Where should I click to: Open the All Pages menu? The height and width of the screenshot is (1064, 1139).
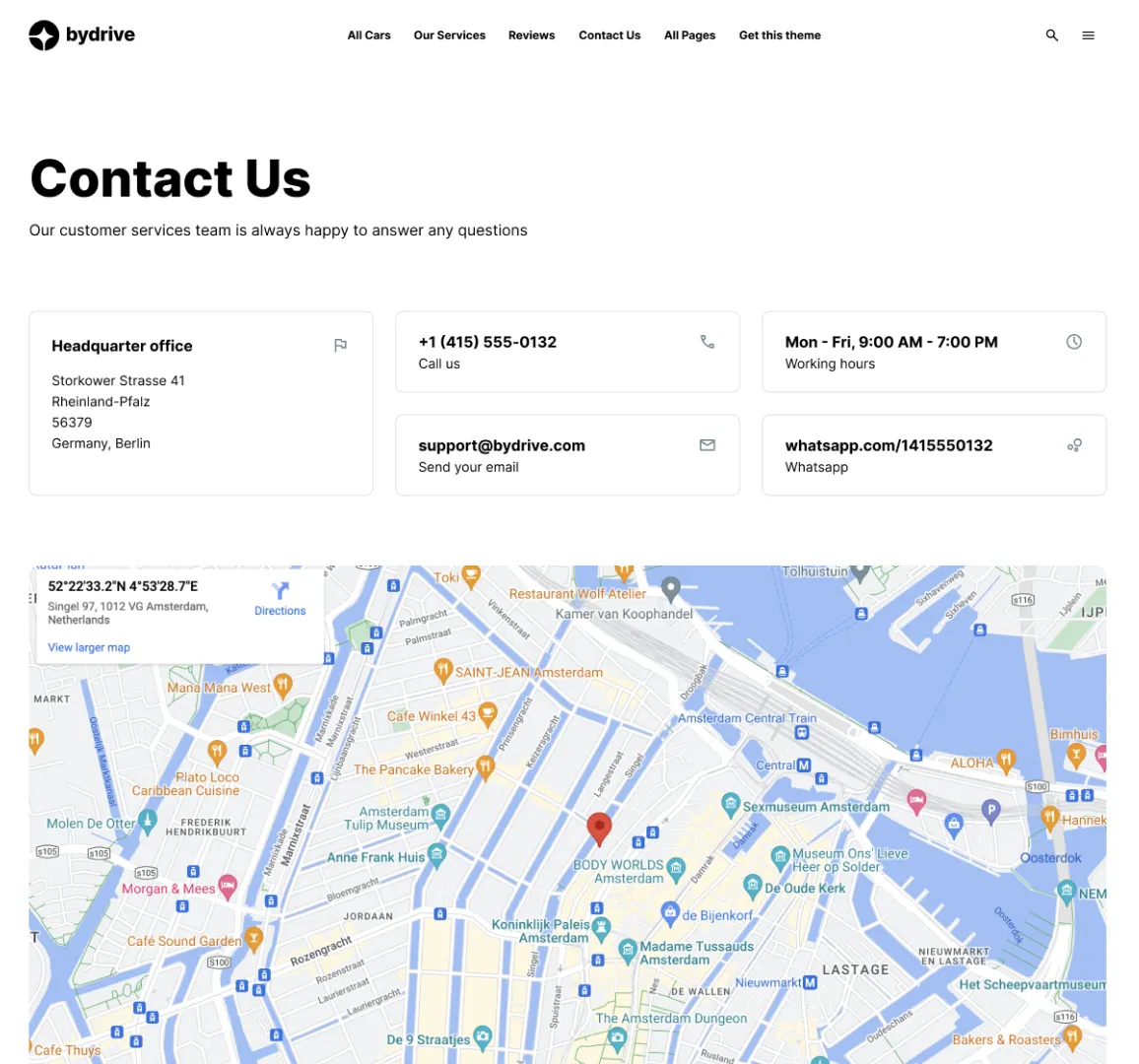690,34
